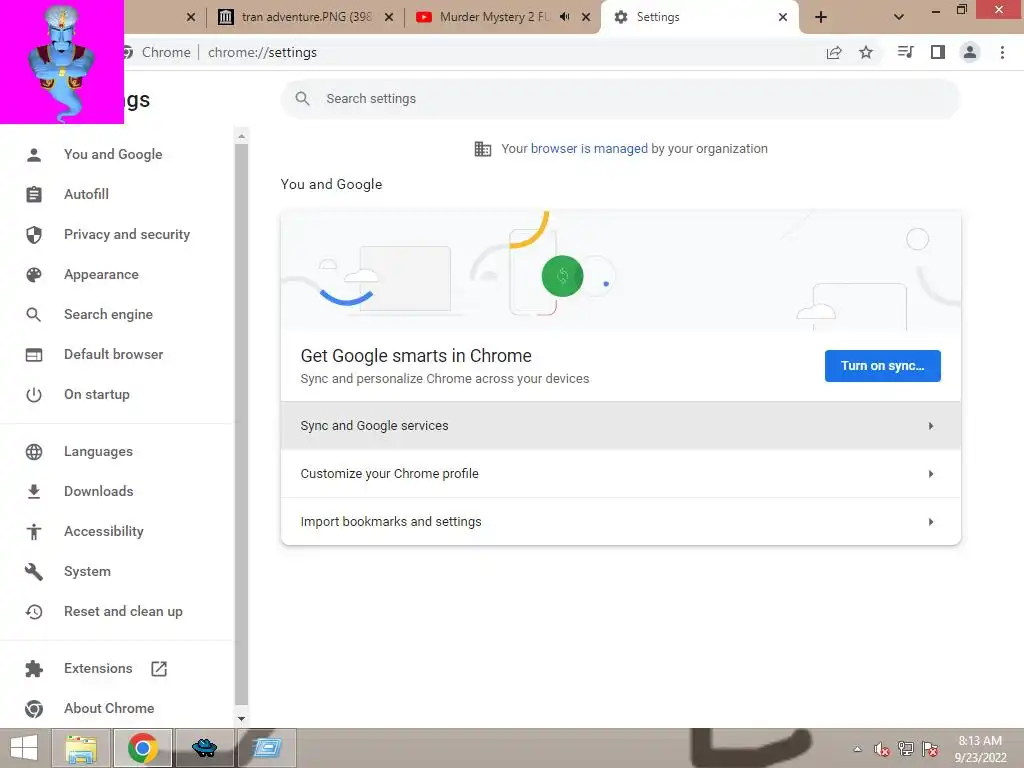Show hidden tray icons arrow

(x=857, y=749)
